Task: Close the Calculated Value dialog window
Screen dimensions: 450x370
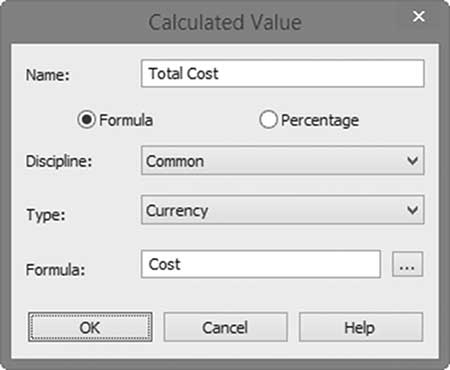Action: click(419, 16)
